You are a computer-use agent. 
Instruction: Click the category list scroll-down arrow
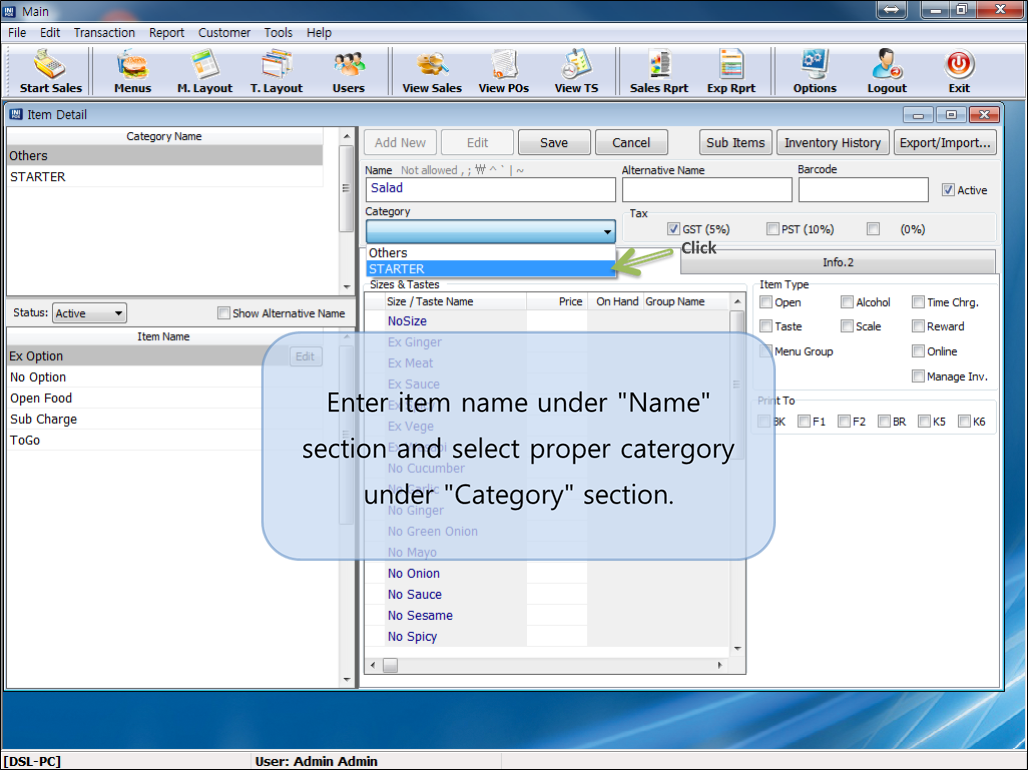pos(347,287)
